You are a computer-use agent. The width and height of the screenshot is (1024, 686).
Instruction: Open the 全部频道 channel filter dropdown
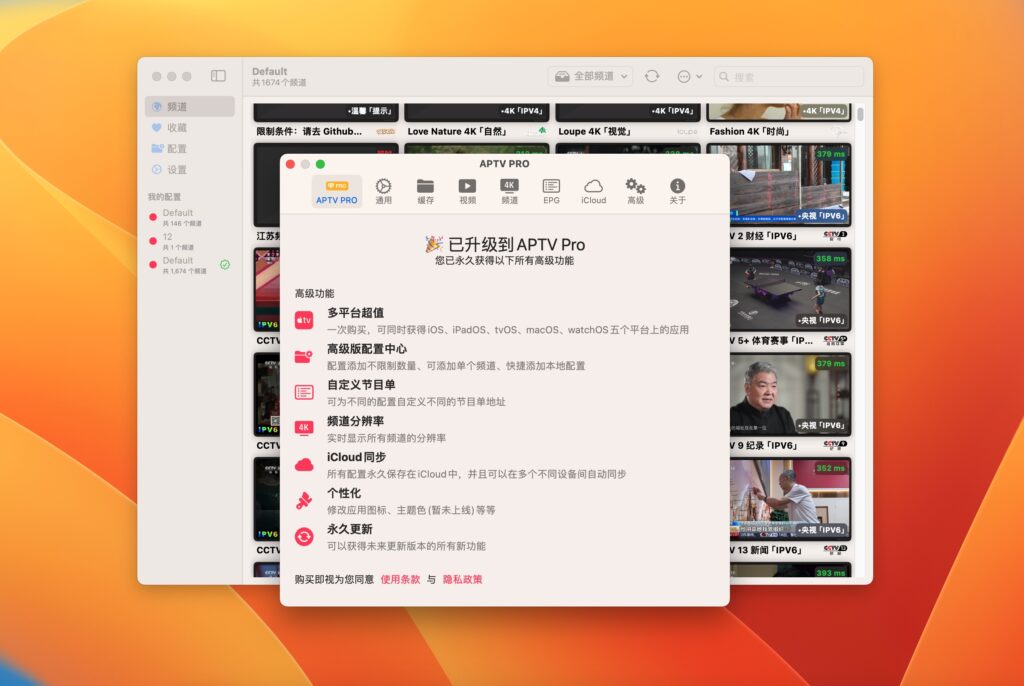tap(588, 76)
